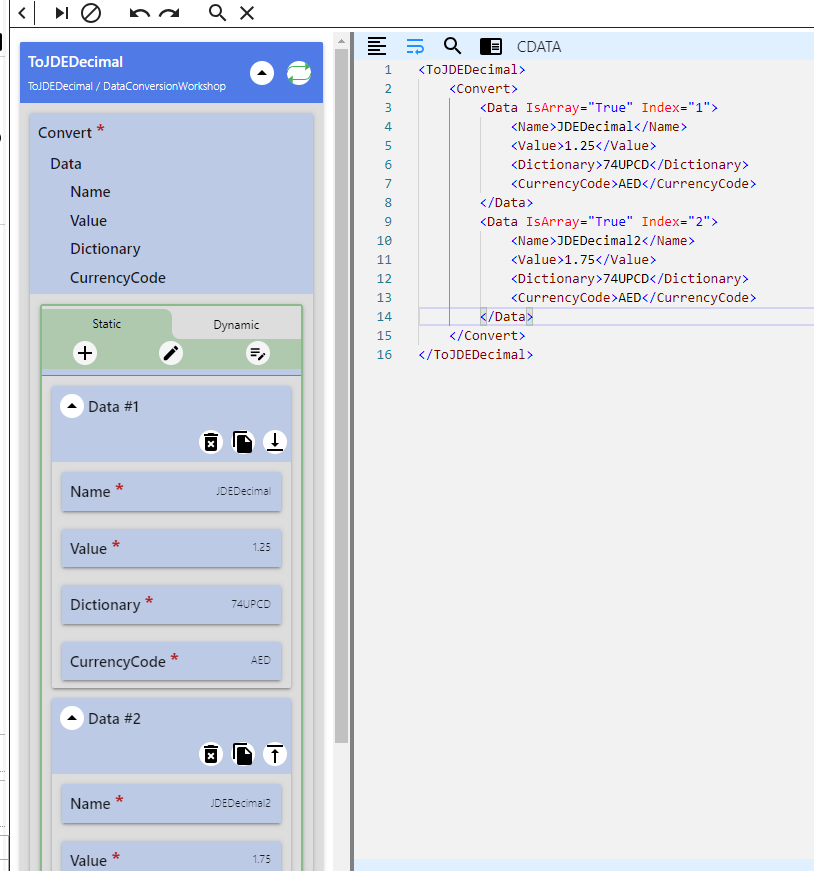This screenshot has width=814, height=871.
Task: Click the edit-list icon in Static toolbar
Action: coord(258,353)
